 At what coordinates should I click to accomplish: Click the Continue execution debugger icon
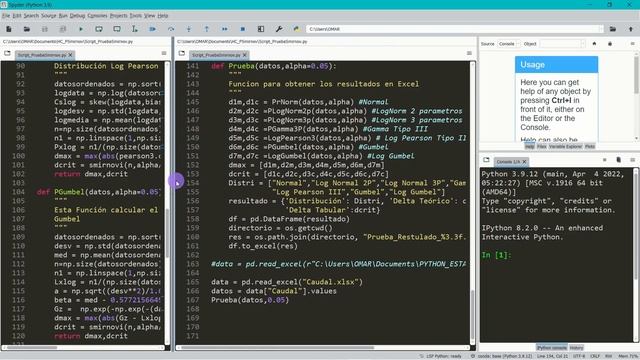click(224, 29)
